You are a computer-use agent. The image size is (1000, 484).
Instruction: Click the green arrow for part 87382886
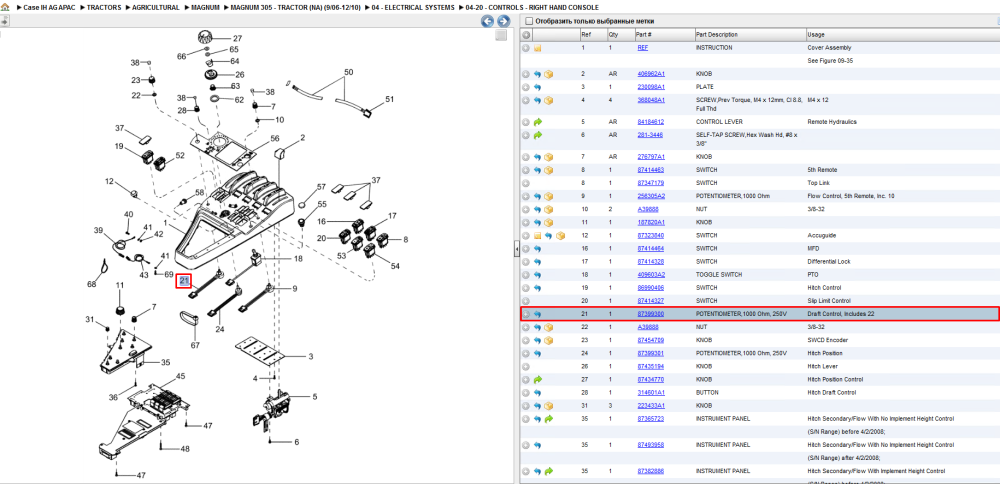[x=548, y=471]
